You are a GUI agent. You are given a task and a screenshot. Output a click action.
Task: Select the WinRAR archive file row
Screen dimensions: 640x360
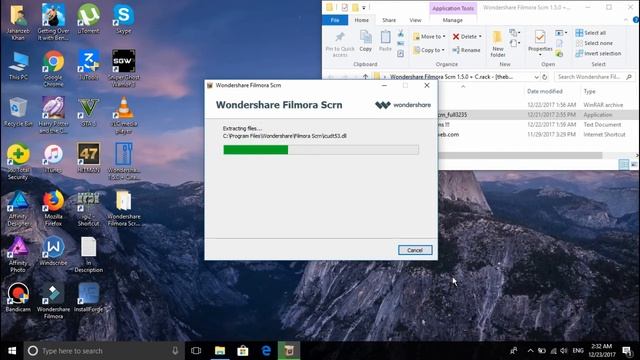coord(539,105)
